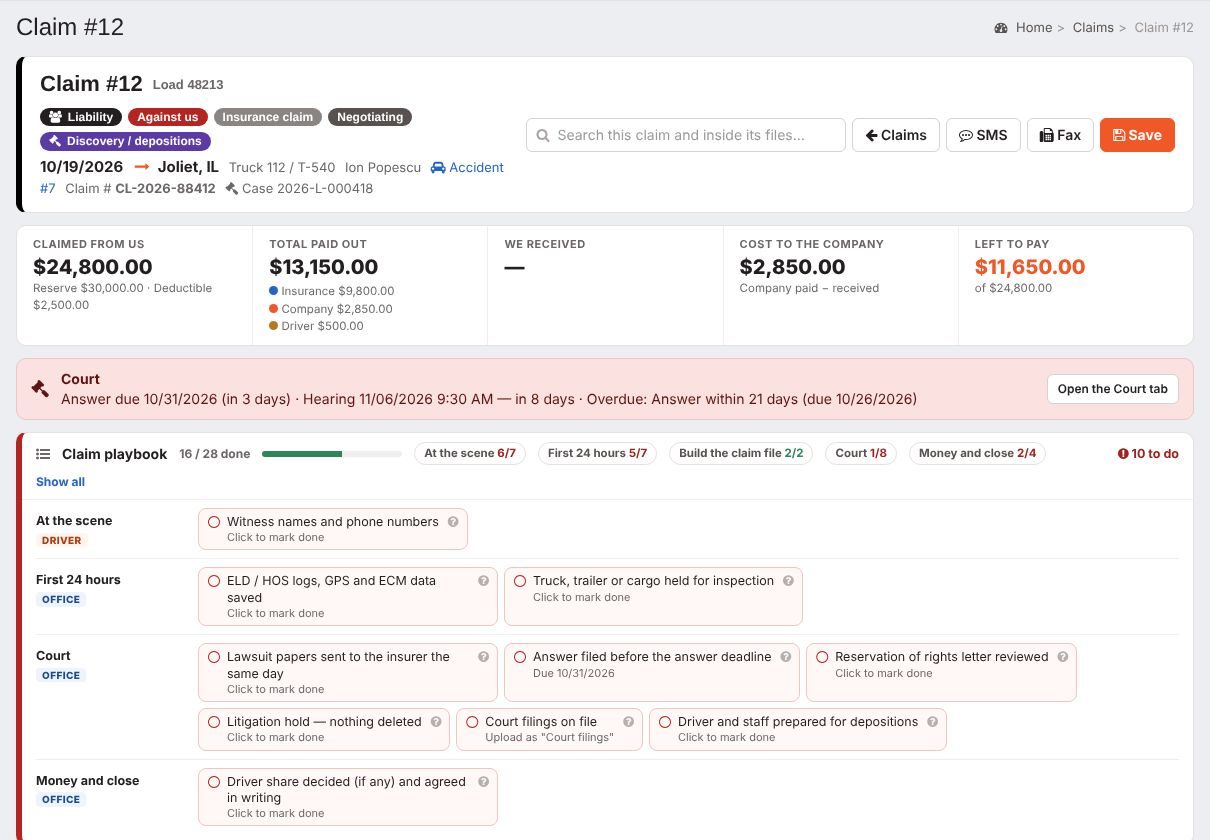The width and height of the screenshot is (1210, 840).
Task: Click the Left to pay $11,650.00 amount
Action: pyautogui.click(x=1030, y=267)
